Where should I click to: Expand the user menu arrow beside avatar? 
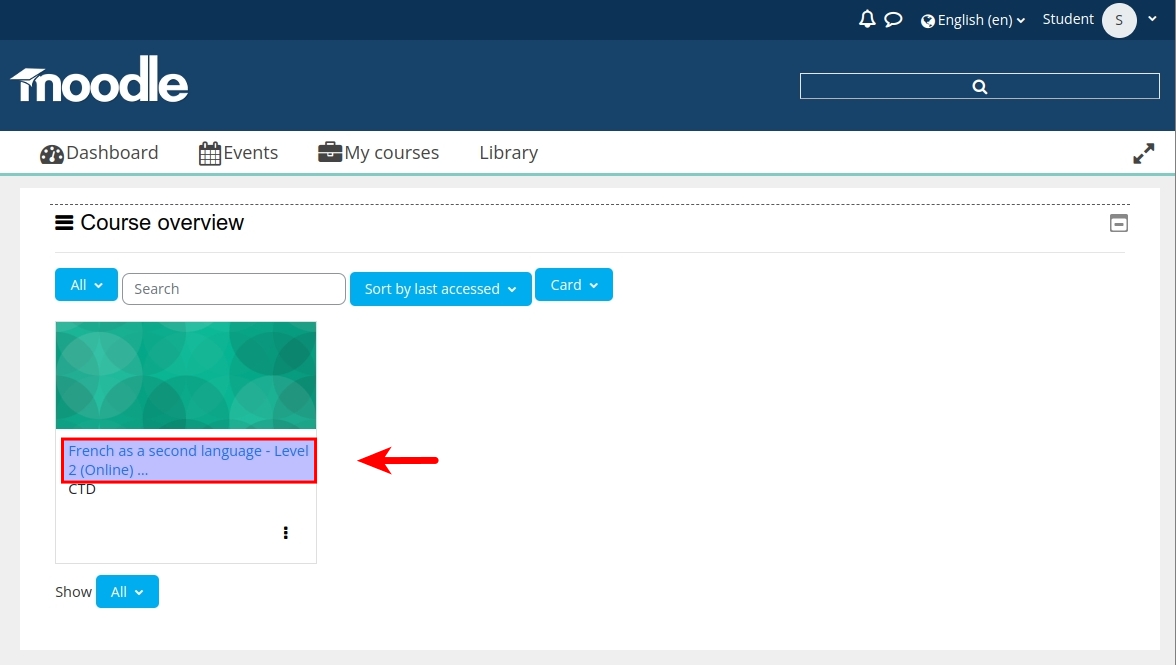click(x=1152, y=19)
